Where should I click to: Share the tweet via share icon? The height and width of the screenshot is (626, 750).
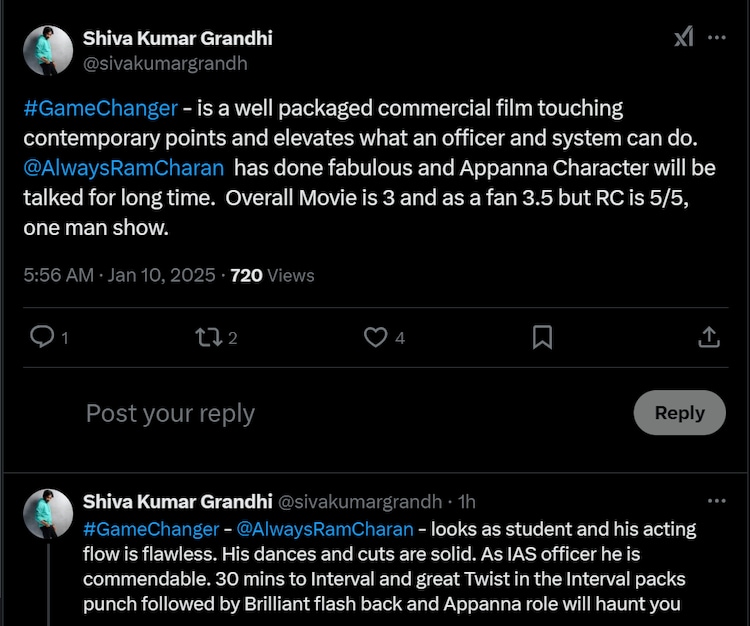(x=708, y=337)
